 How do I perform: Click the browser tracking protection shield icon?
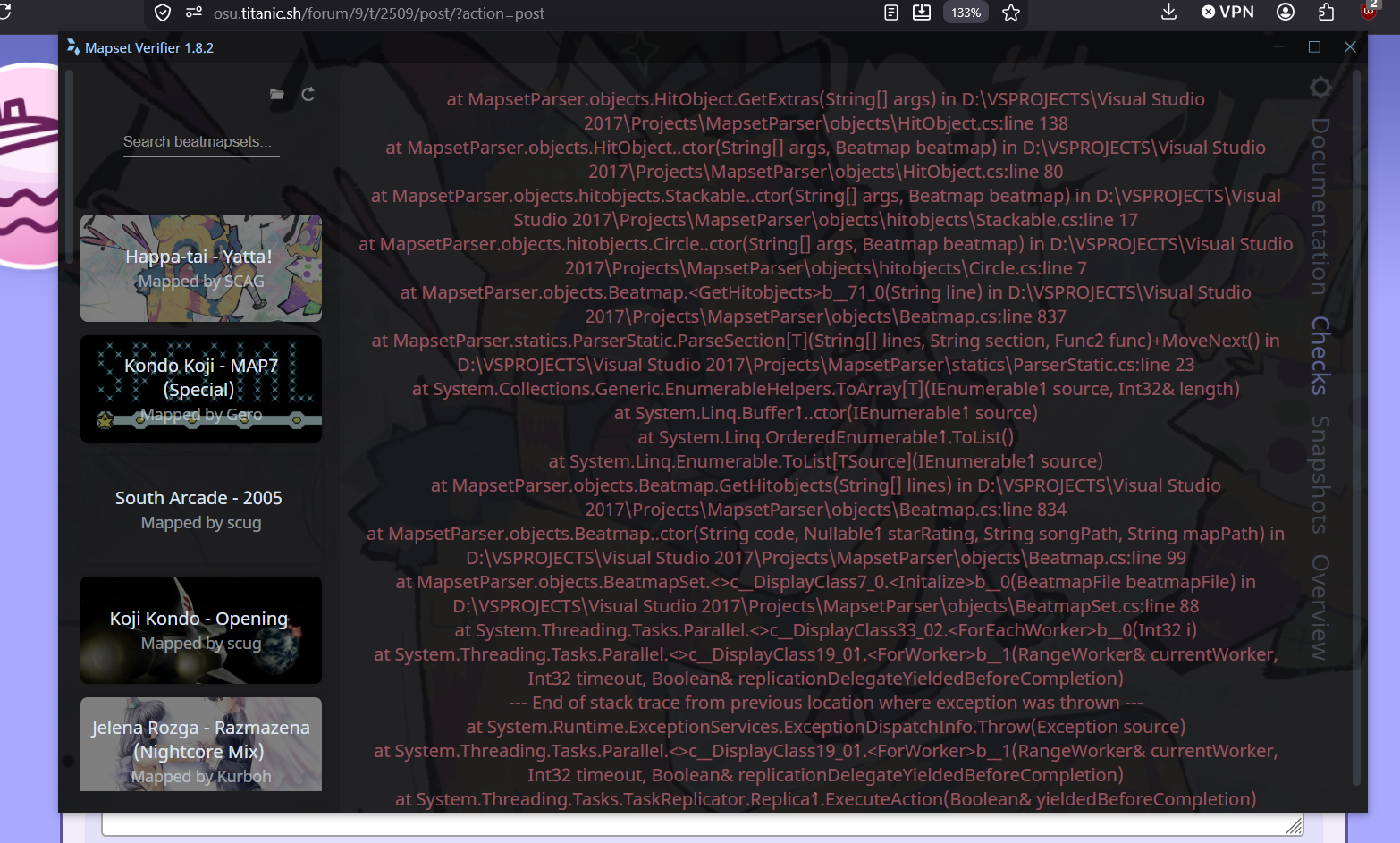(x=163, y=13)
